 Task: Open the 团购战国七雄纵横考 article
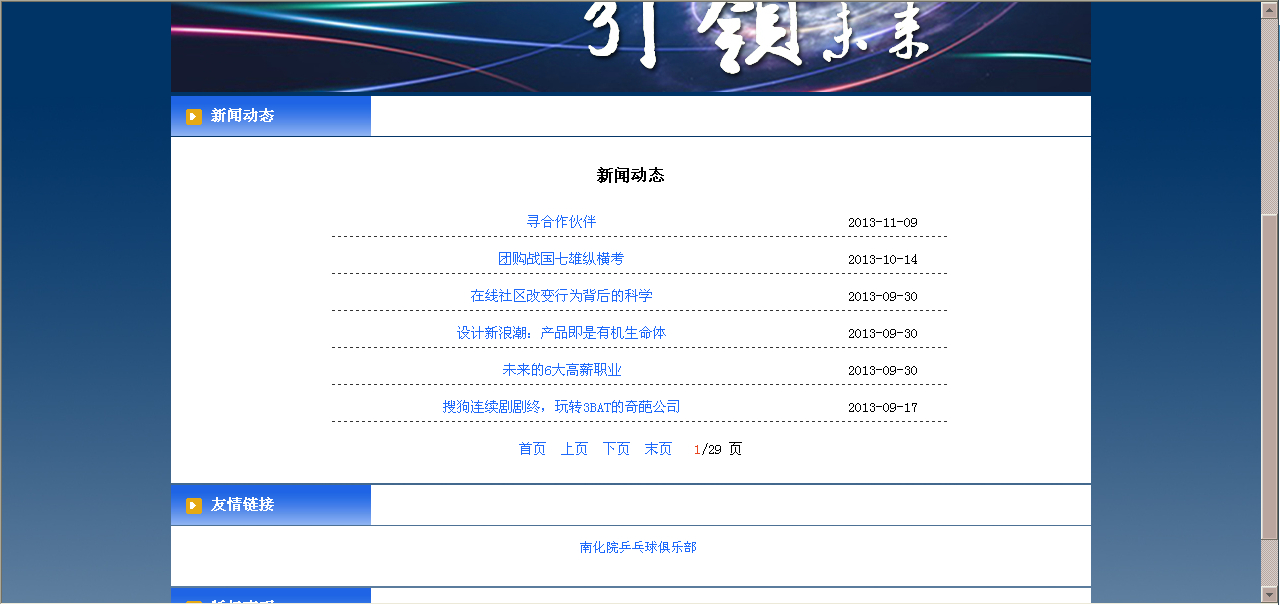(561, 259)
